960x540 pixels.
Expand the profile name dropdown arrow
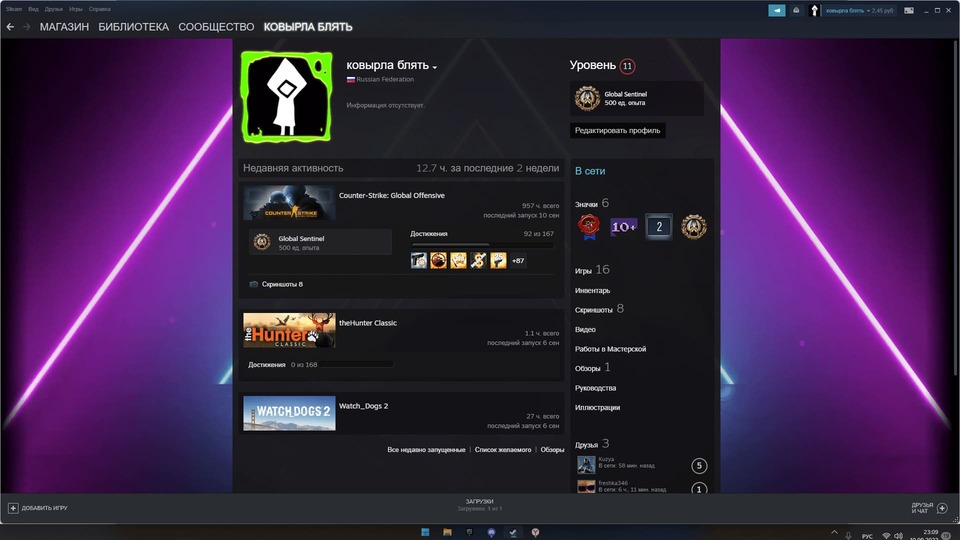(x=435, y=67)
